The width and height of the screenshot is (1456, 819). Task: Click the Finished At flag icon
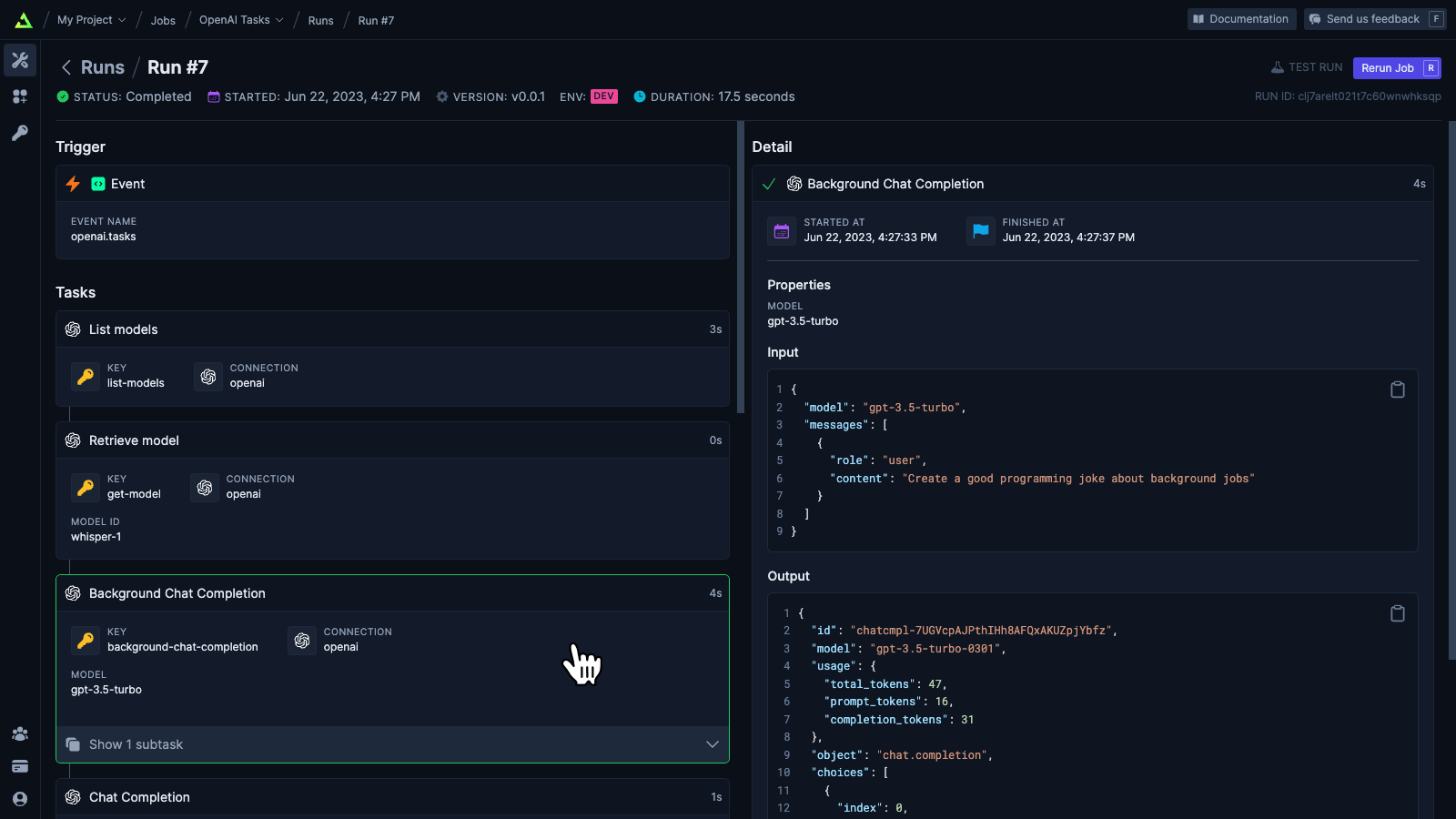(980, 230)
